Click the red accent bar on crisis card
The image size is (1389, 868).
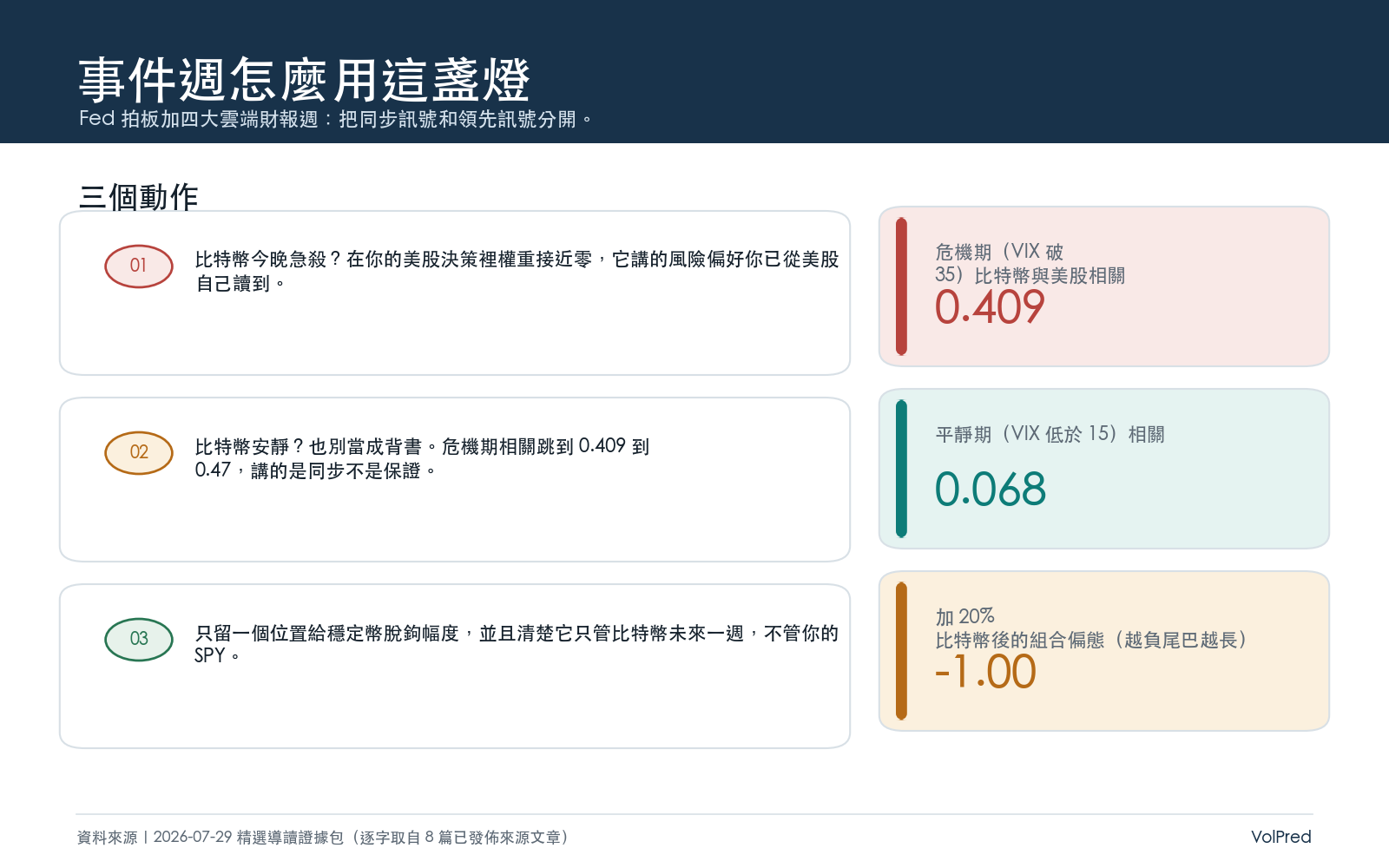click(901, 286)
